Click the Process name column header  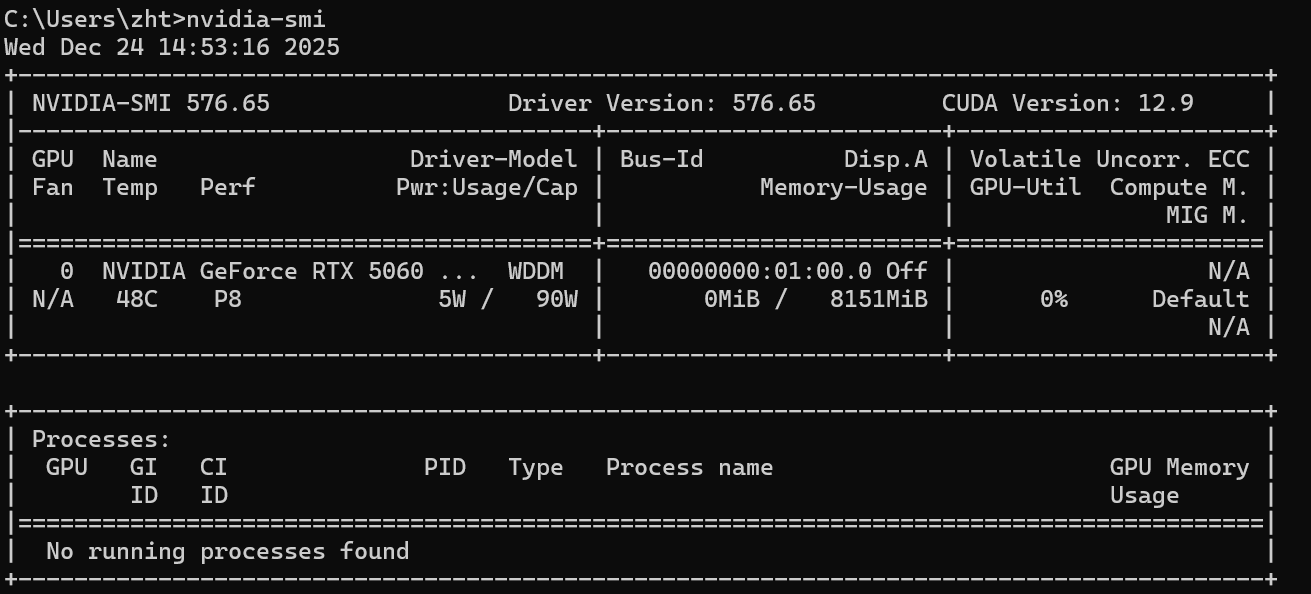click(690, 467)
